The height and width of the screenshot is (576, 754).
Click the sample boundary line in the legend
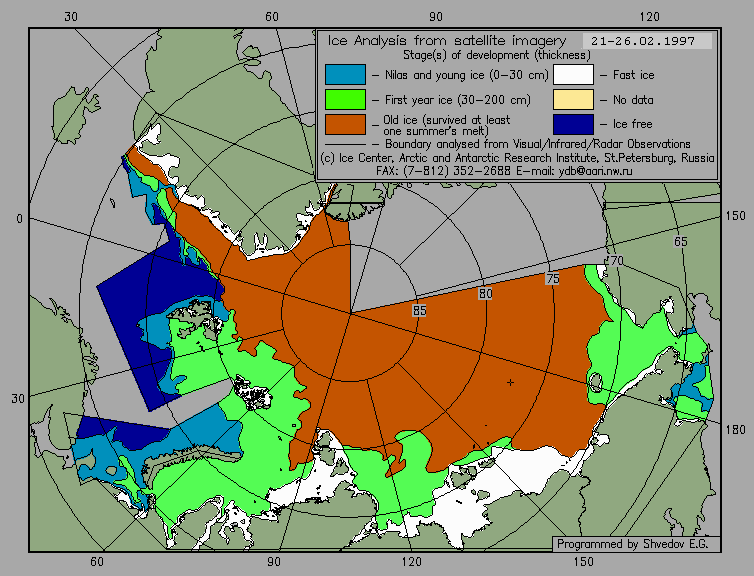[x=345, y=144]
